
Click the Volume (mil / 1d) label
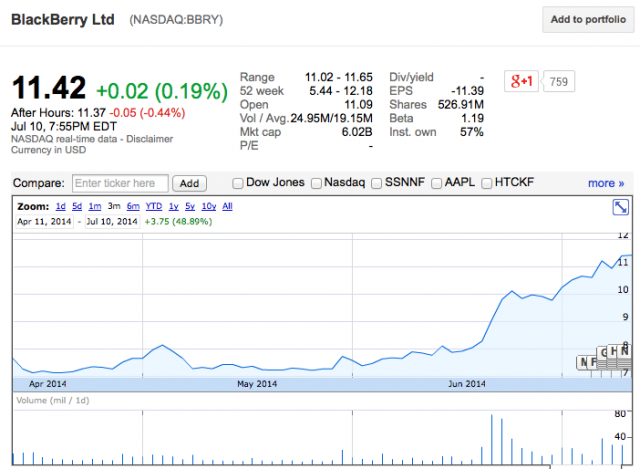coord(53,400)
